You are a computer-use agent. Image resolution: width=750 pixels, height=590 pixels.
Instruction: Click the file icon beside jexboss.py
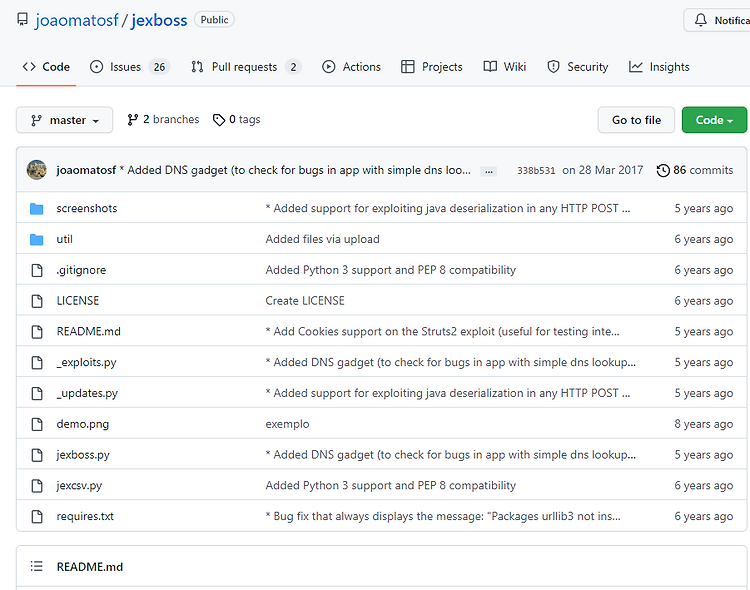(x=37, y=455)
